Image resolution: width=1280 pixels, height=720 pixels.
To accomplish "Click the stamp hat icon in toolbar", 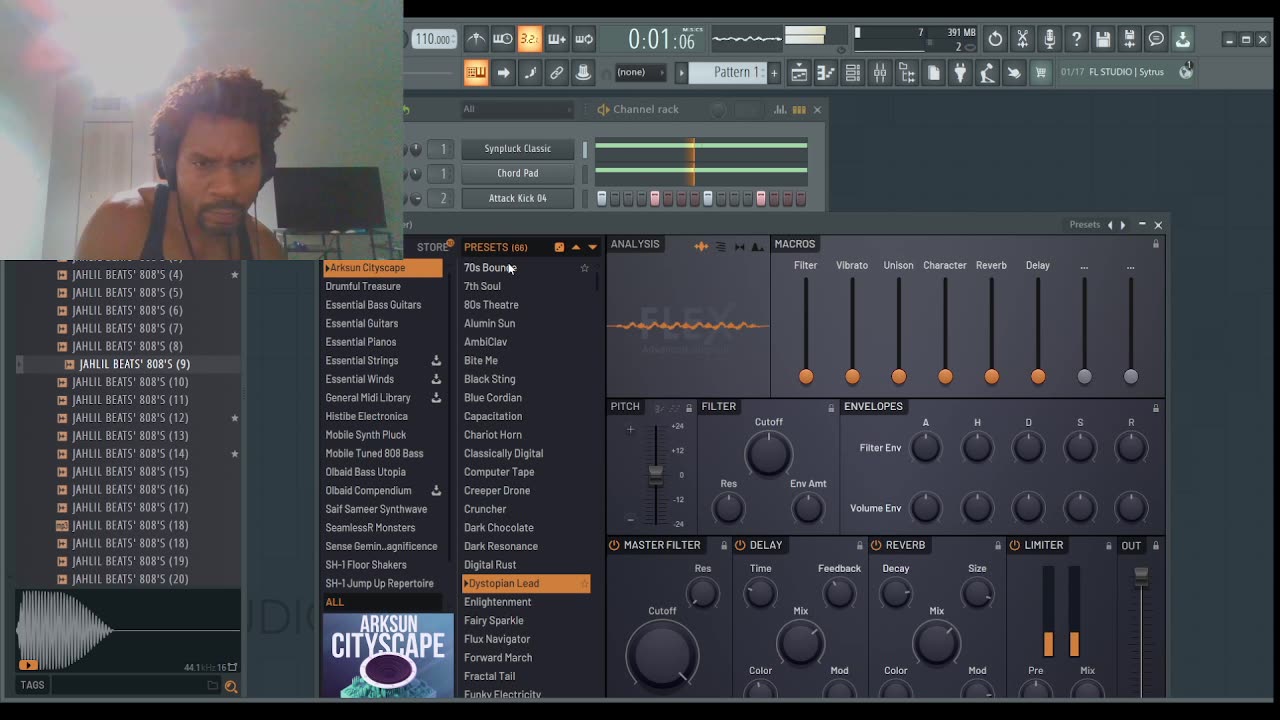I will click(x=584, y=72).
